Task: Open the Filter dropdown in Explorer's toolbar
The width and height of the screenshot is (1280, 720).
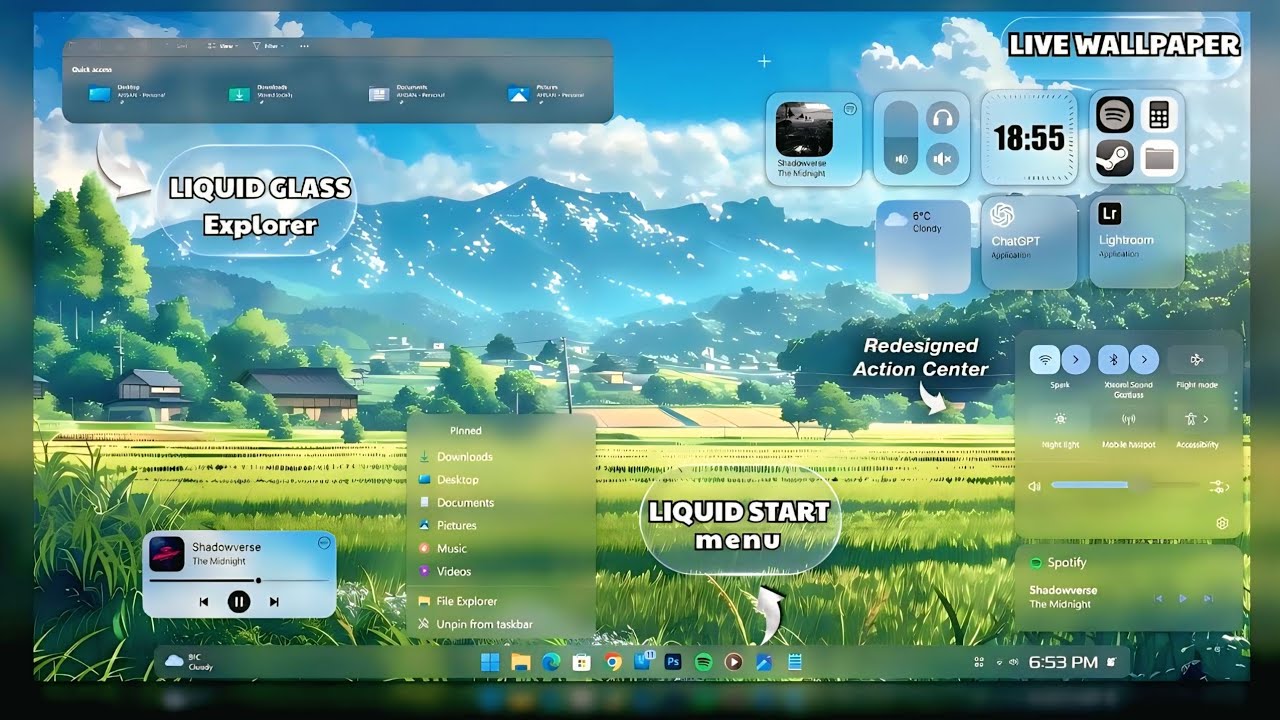Action: (x=267, y=46)
